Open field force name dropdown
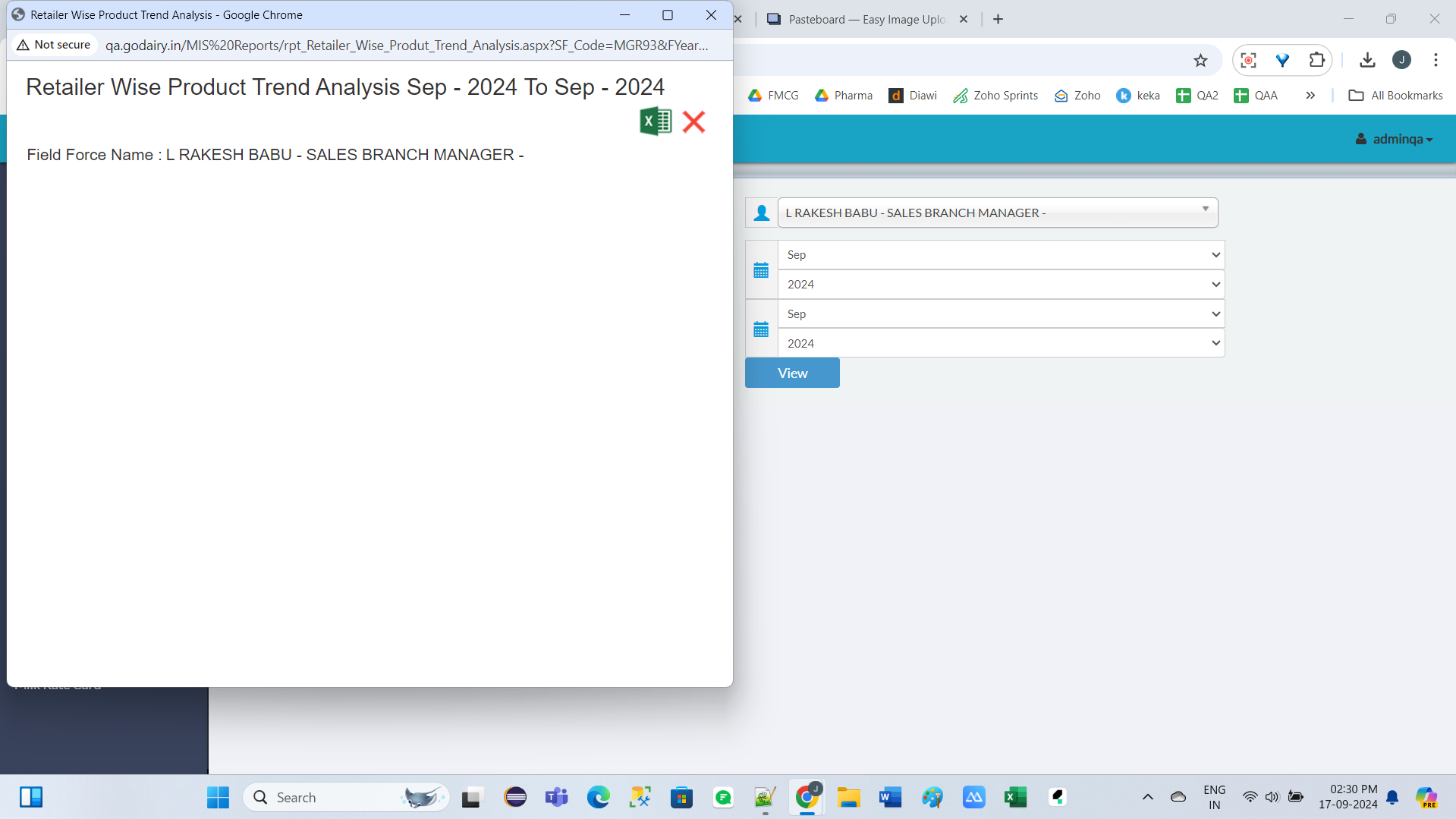The image size is (1456, 819). [x=998, y=213]
